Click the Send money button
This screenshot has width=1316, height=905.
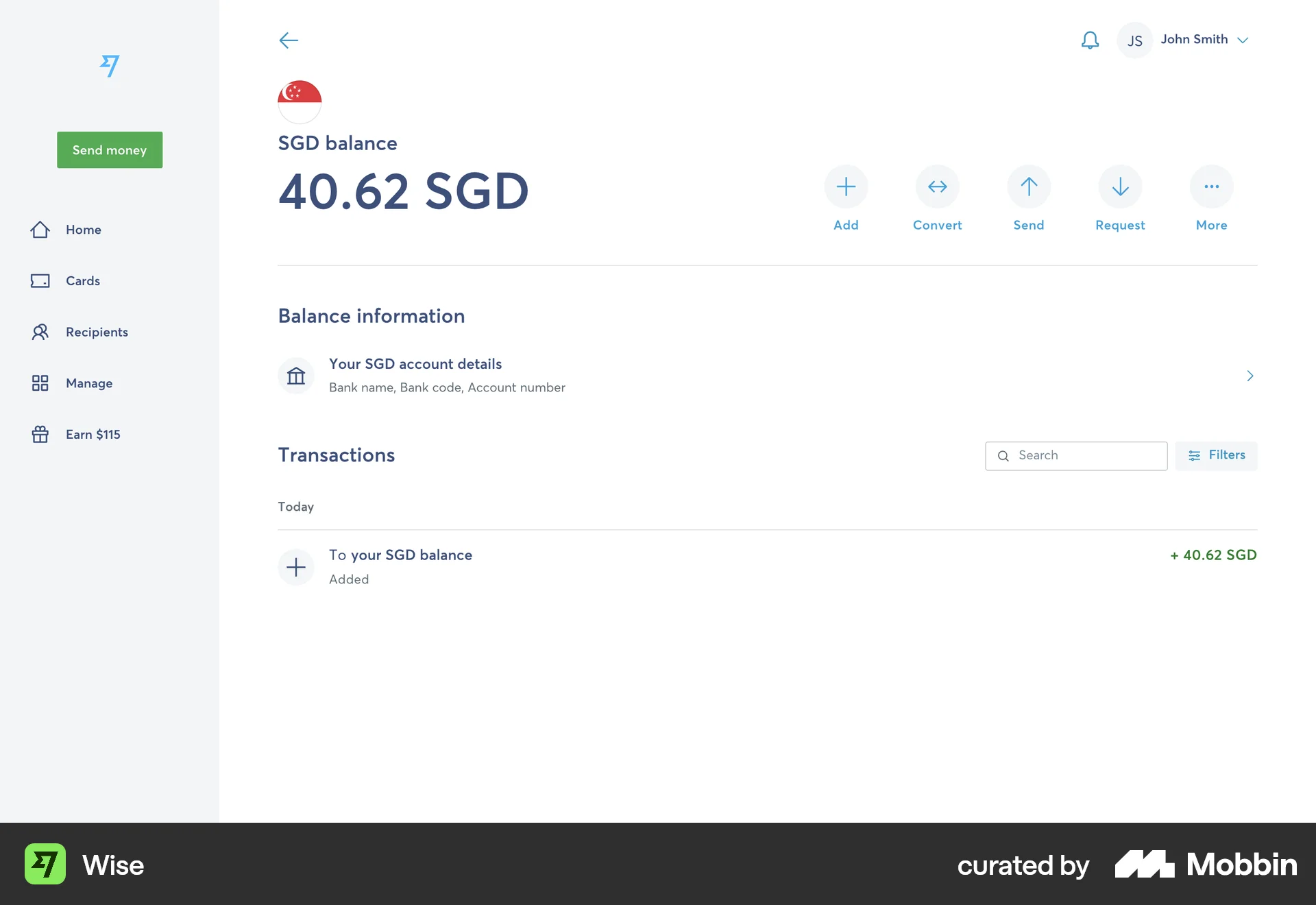(x=109, y=149)
